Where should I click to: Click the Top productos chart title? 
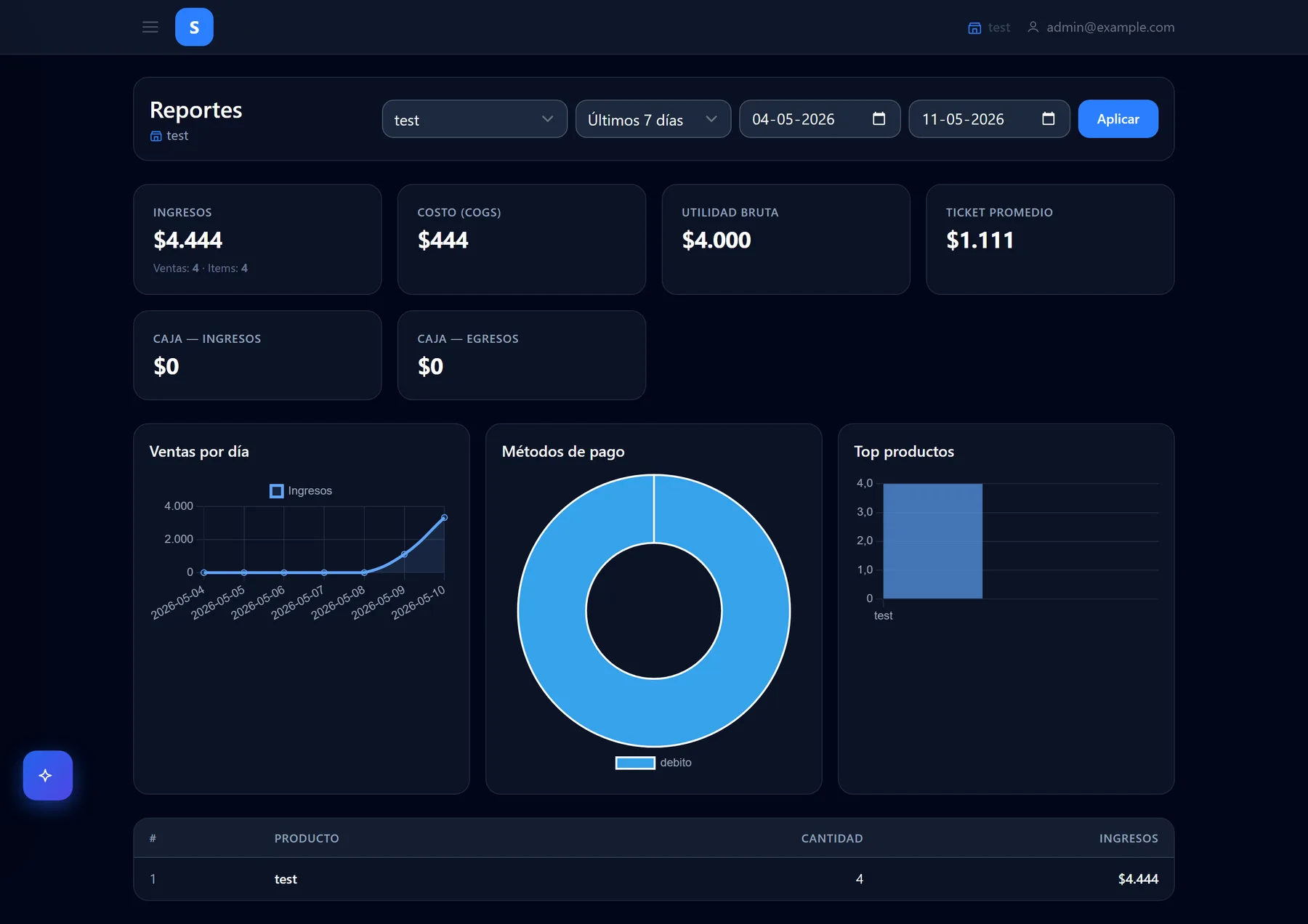pyautogui.click(x=904, y=451)
